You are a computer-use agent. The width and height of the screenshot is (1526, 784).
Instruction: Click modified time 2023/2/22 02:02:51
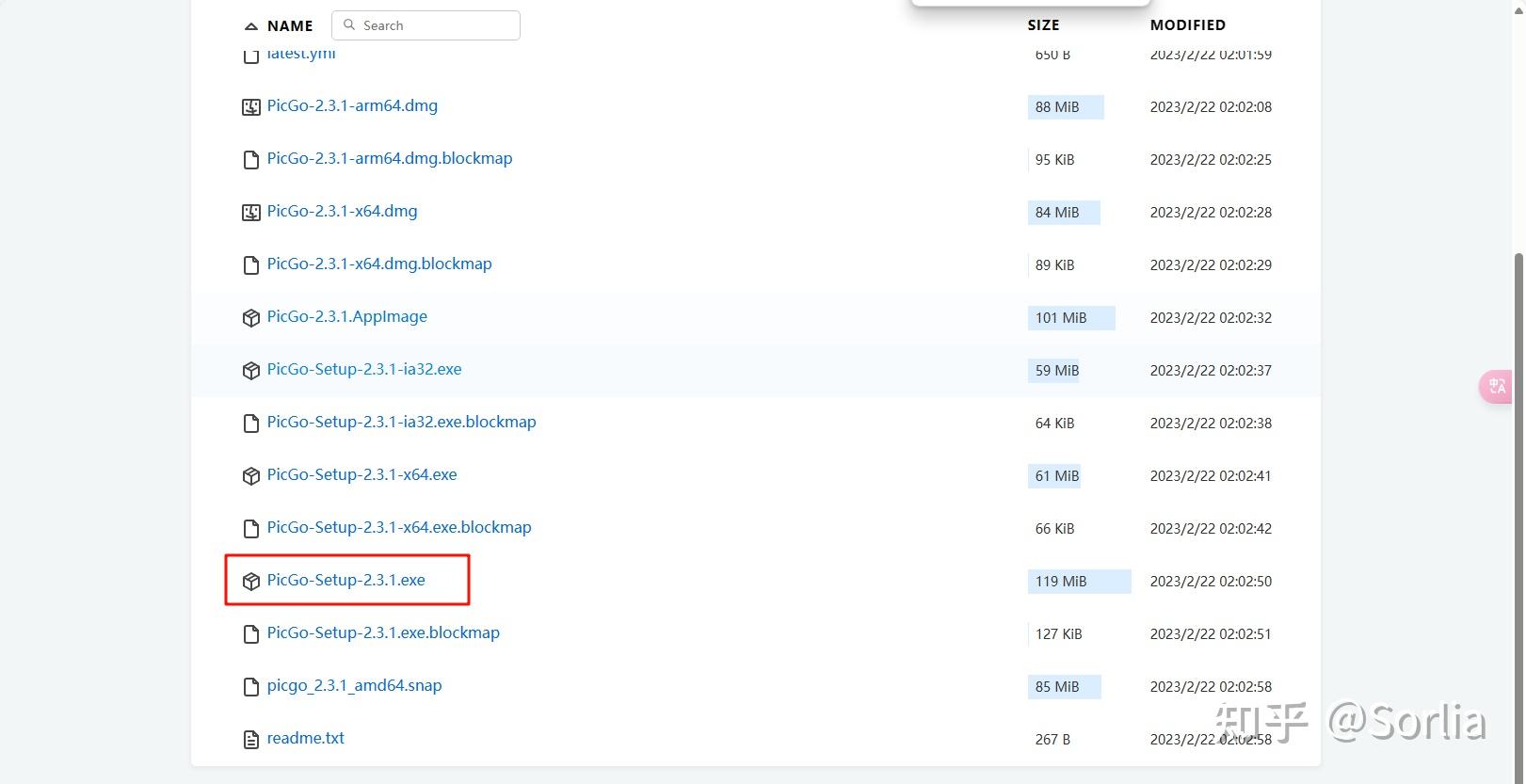pos(1211,634)
